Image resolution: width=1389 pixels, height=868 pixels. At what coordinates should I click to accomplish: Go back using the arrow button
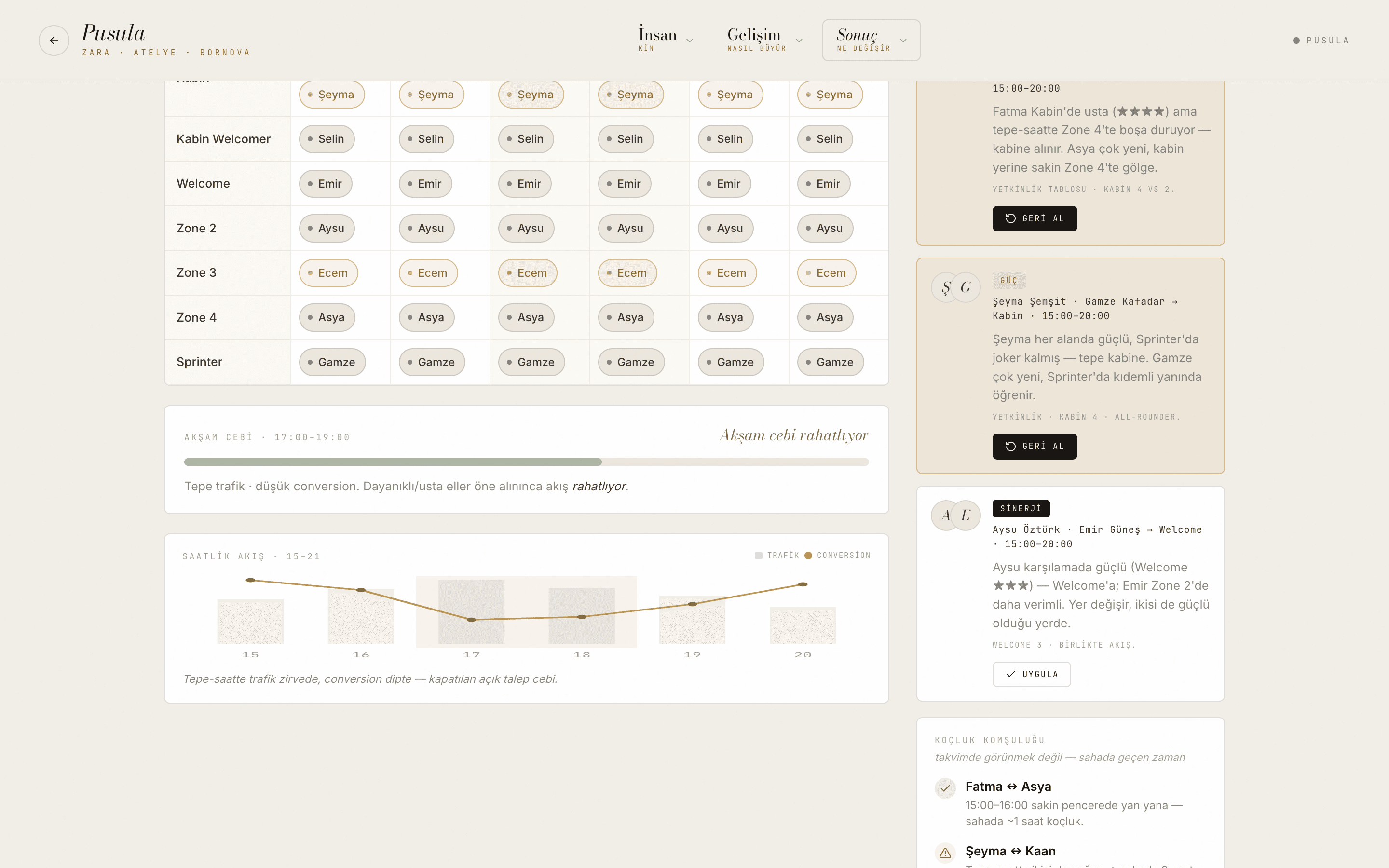click(x=54, y=40)
